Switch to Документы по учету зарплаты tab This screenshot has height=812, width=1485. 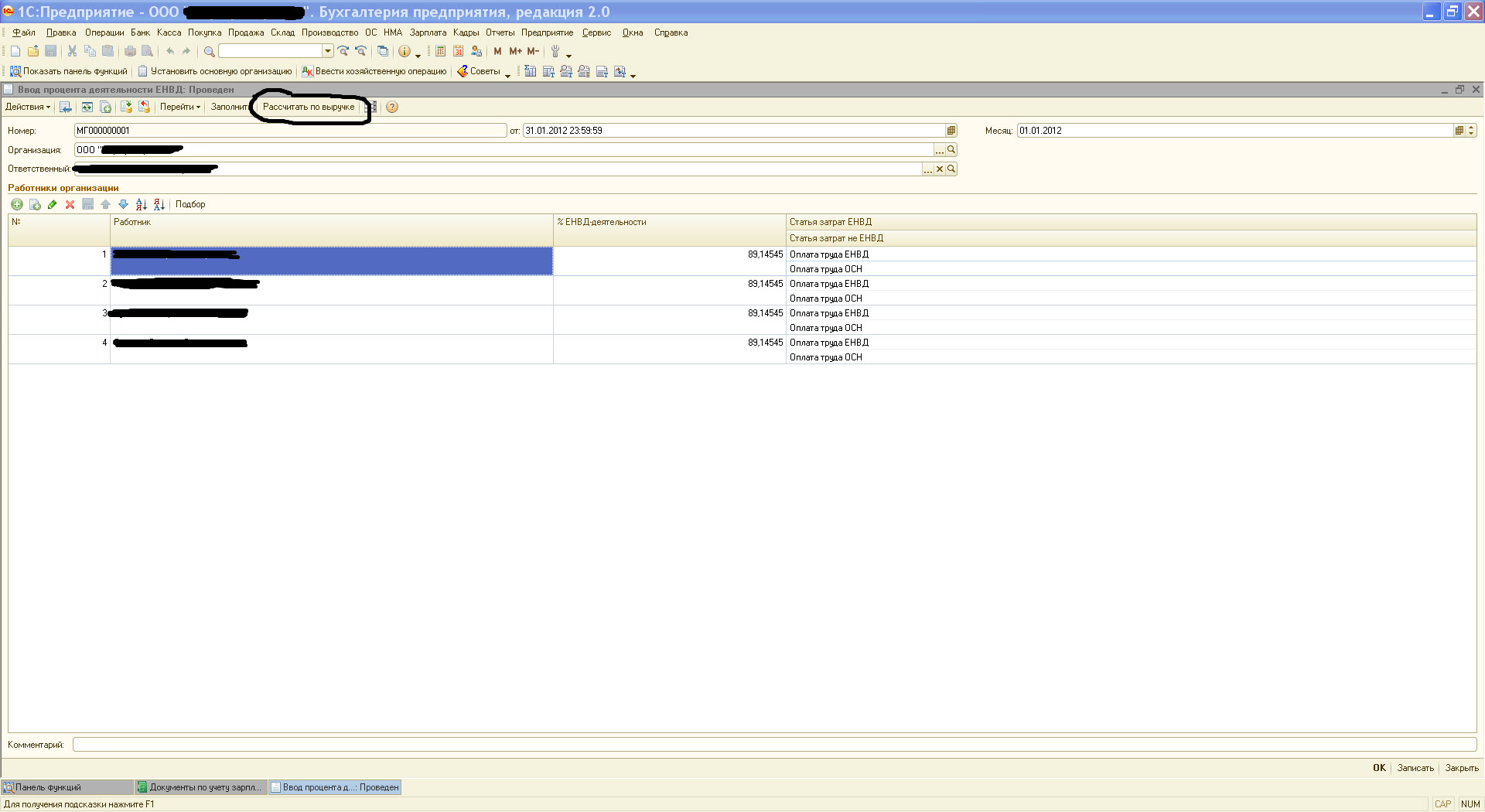[x=200, y=787]
